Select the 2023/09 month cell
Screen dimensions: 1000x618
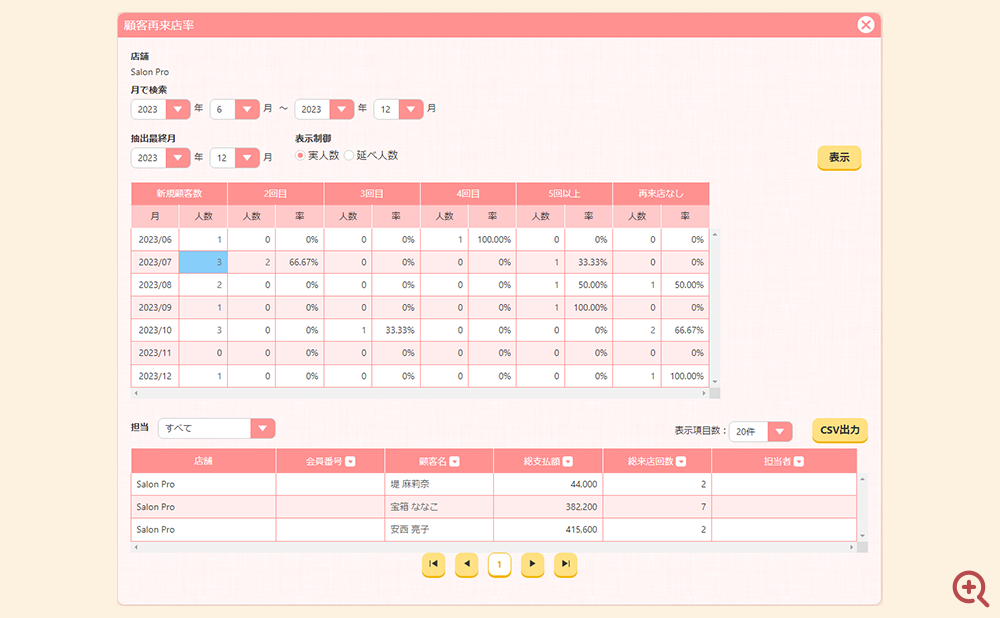(x=155, y=307)
